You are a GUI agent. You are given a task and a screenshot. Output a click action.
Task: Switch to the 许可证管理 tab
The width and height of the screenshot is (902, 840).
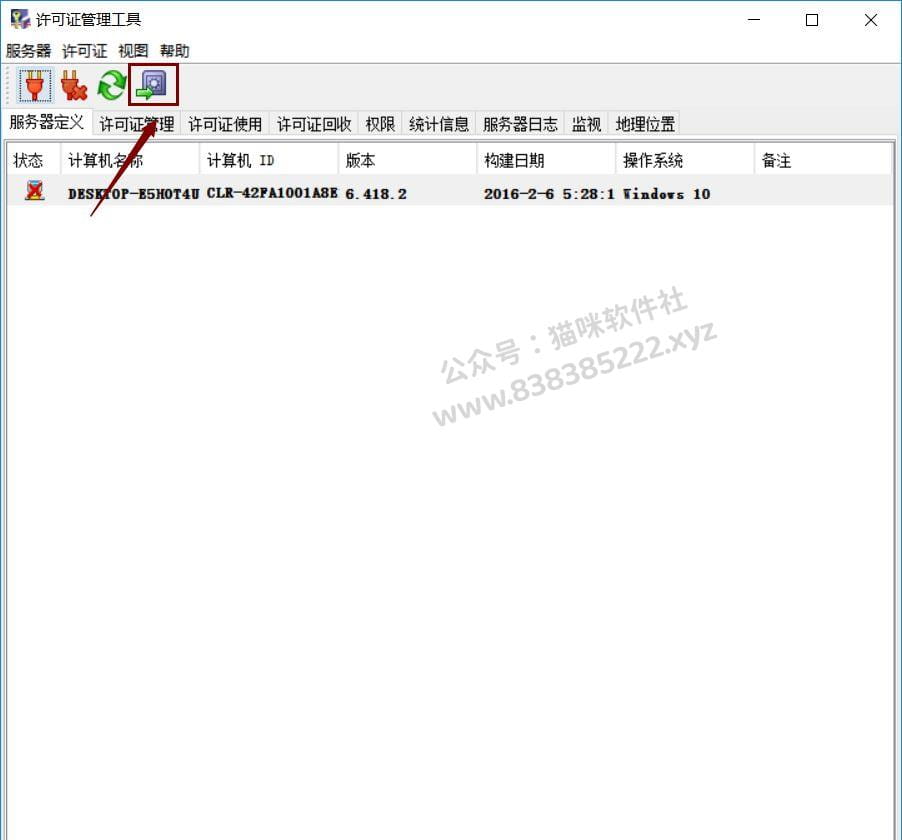137,124
